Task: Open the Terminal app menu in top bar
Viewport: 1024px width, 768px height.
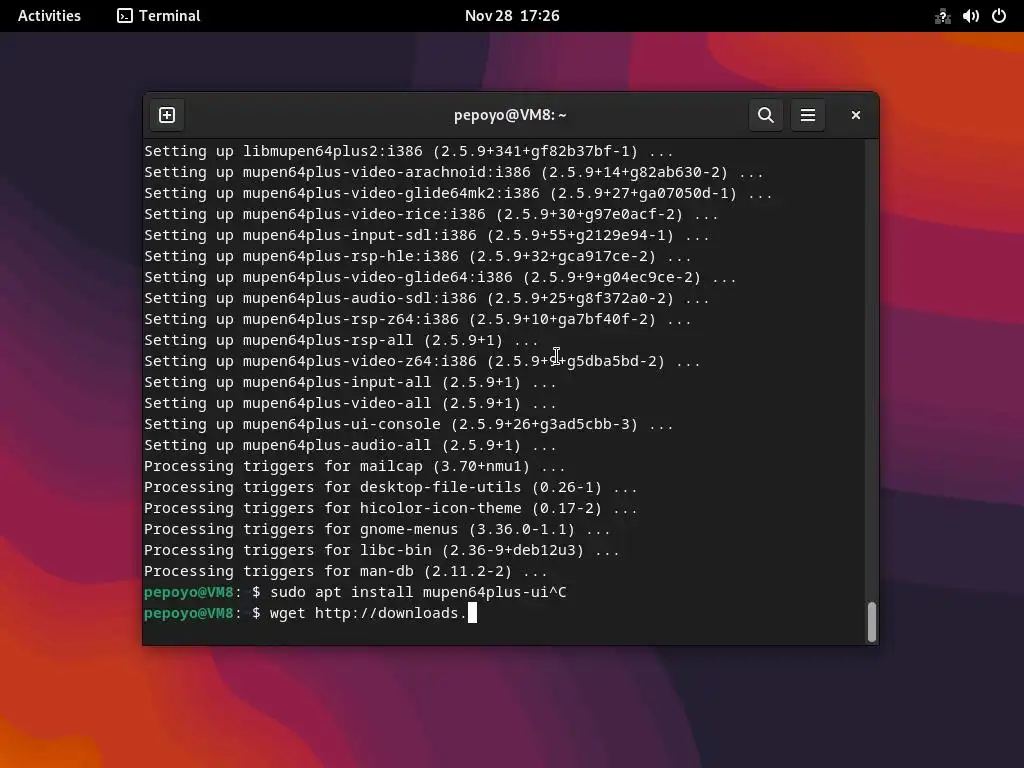Action: pyautogui.click(x=159, y=16)
